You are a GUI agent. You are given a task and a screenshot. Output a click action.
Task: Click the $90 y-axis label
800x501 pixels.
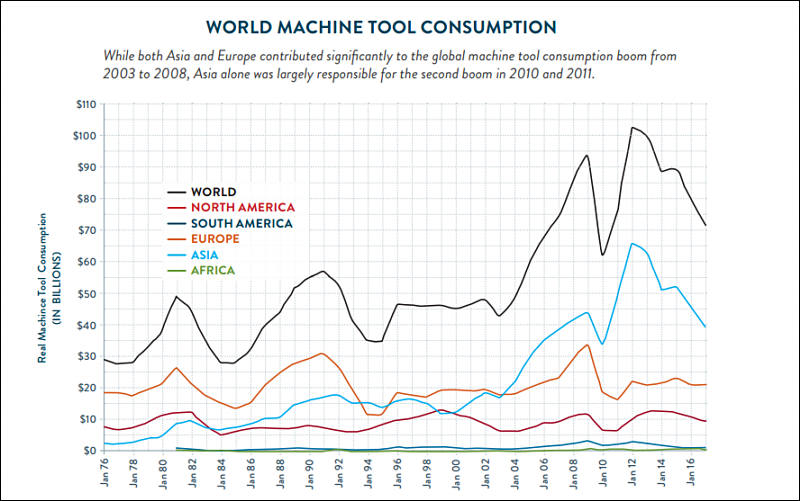[87, 167]
